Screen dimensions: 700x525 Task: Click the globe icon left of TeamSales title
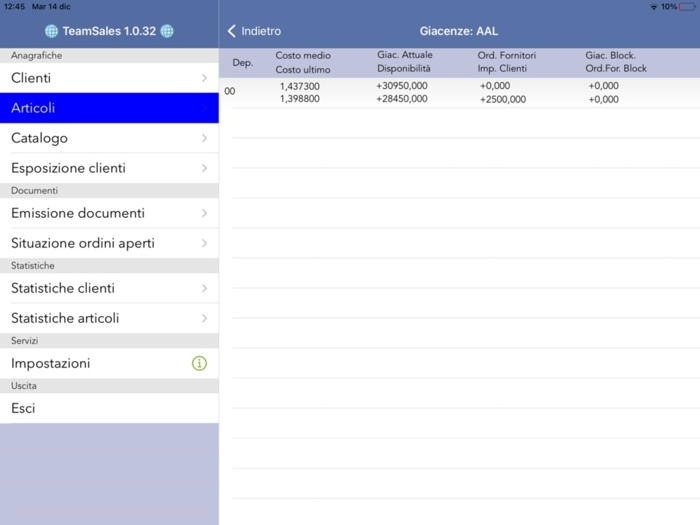[51, 31]
